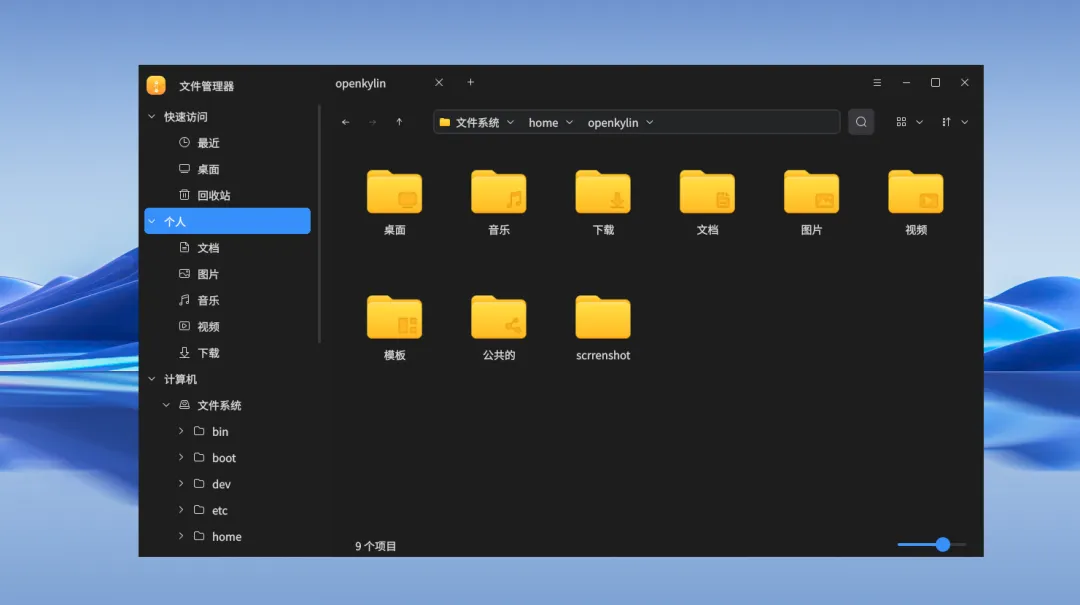The image size is (1080, 605).
Task: Open the hamburger menu in the title bar
Action: coord(877,83)
